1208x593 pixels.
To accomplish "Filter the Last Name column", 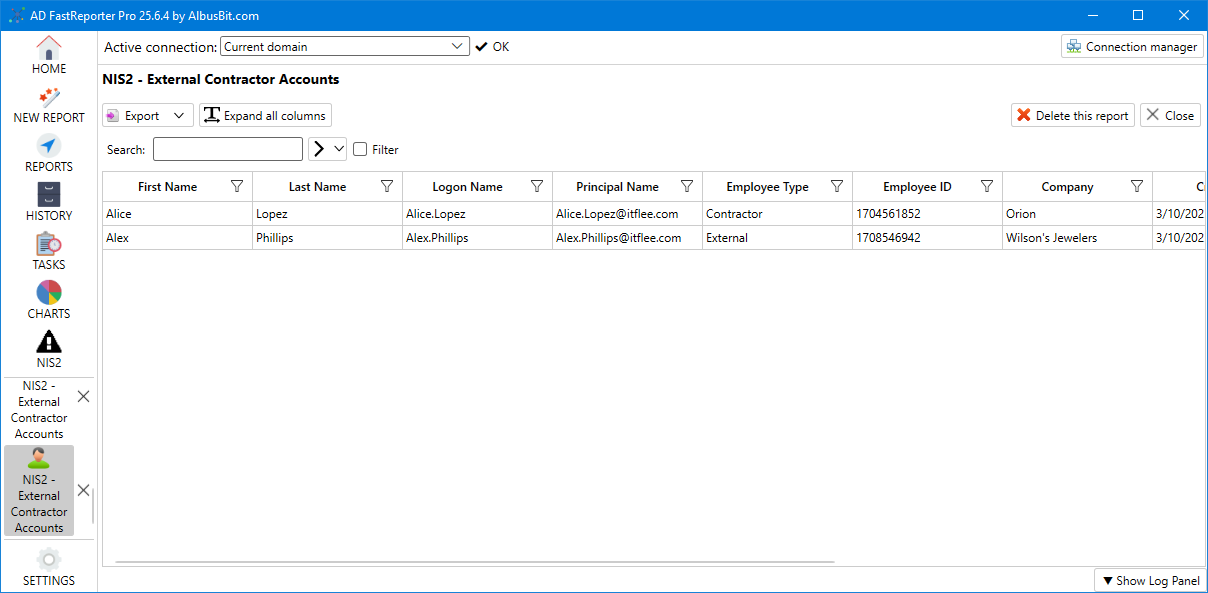I will [x=387, y=186].
